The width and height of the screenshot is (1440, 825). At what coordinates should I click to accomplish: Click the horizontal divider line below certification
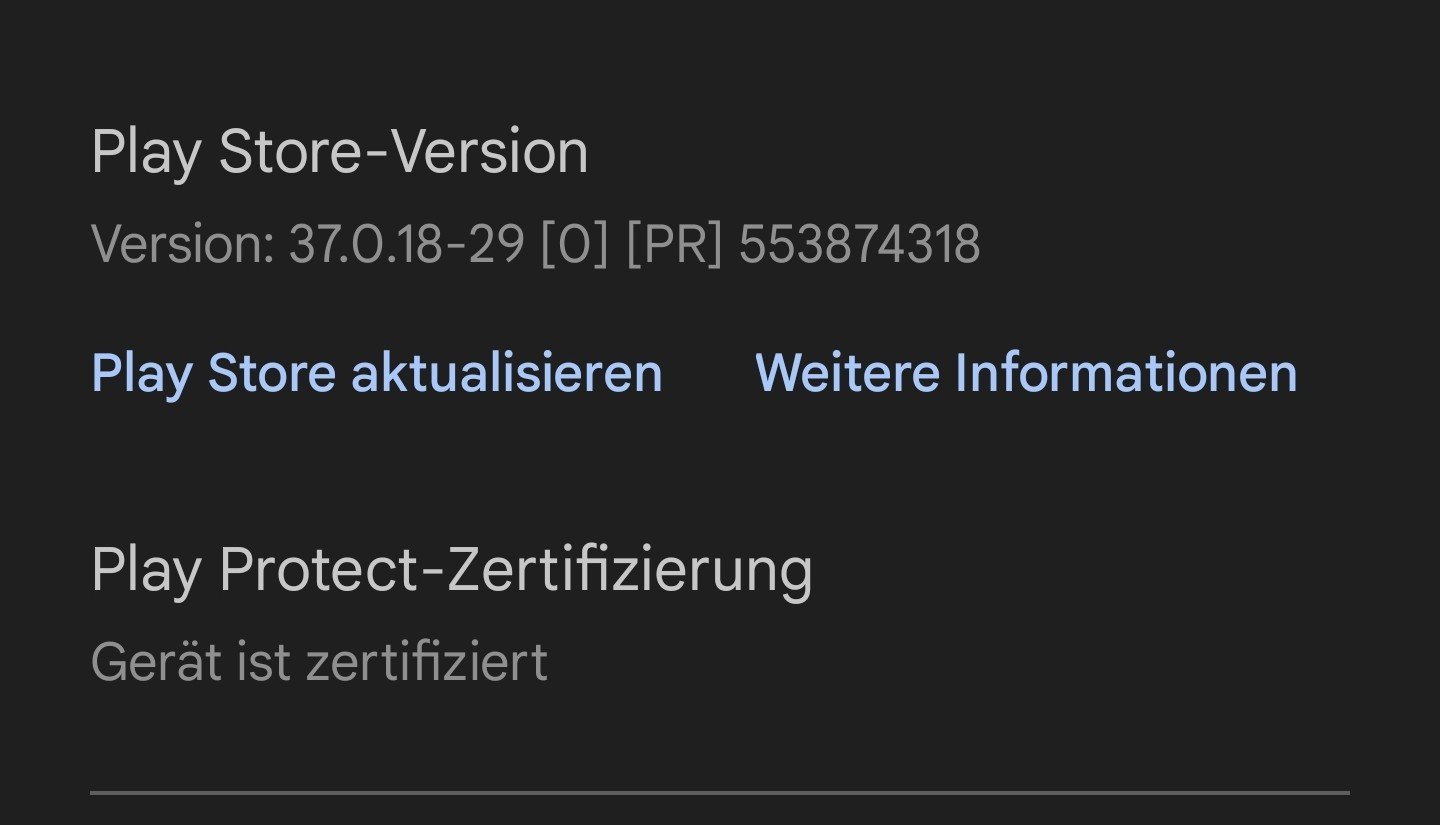720,793
